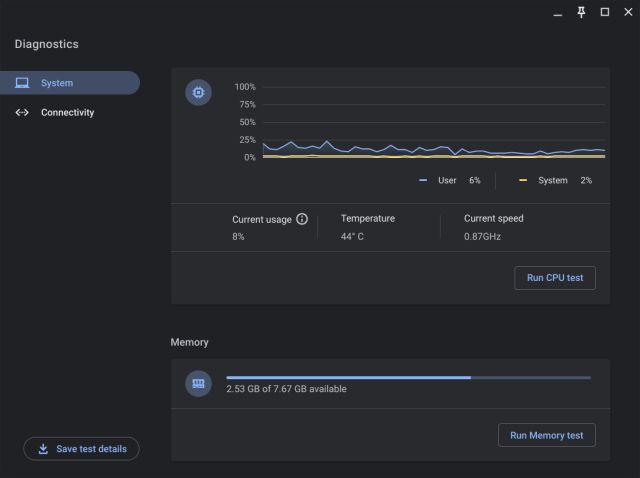The image size is (640, 478).
Task: Click the blue User legend marker
Action: click(x=423, y=181)
